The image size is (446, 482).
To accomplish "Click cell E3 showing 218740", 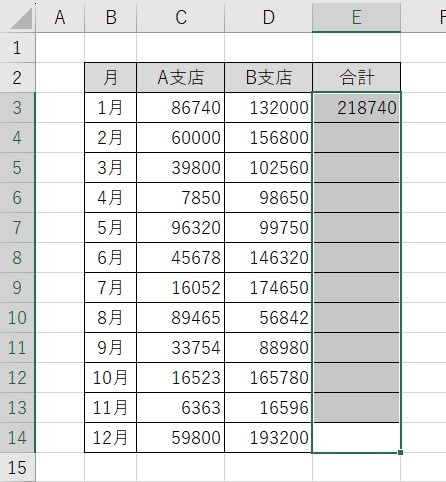I will tap(356, 108).
